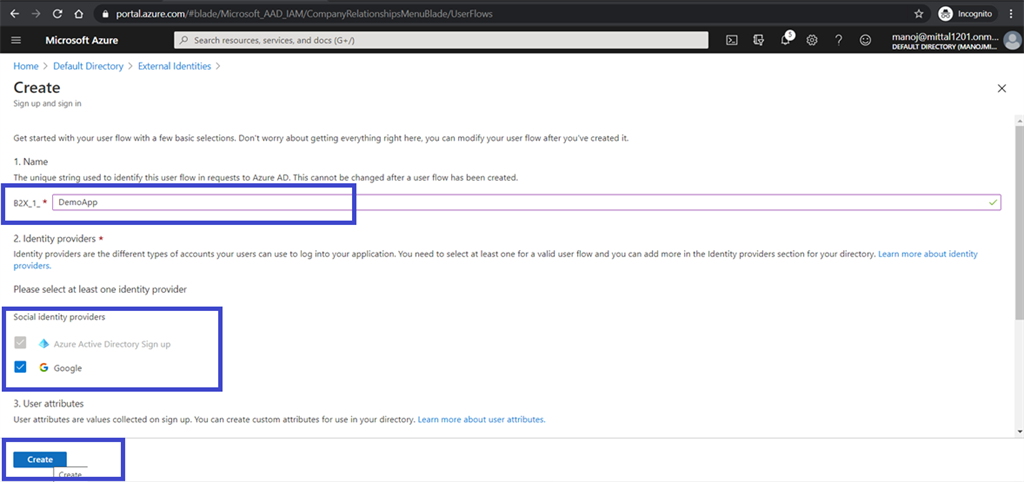Open the External Identities breadcrumb
Image resolution: width=1024 pixels, height=482 pixels.
pos(174,66)
